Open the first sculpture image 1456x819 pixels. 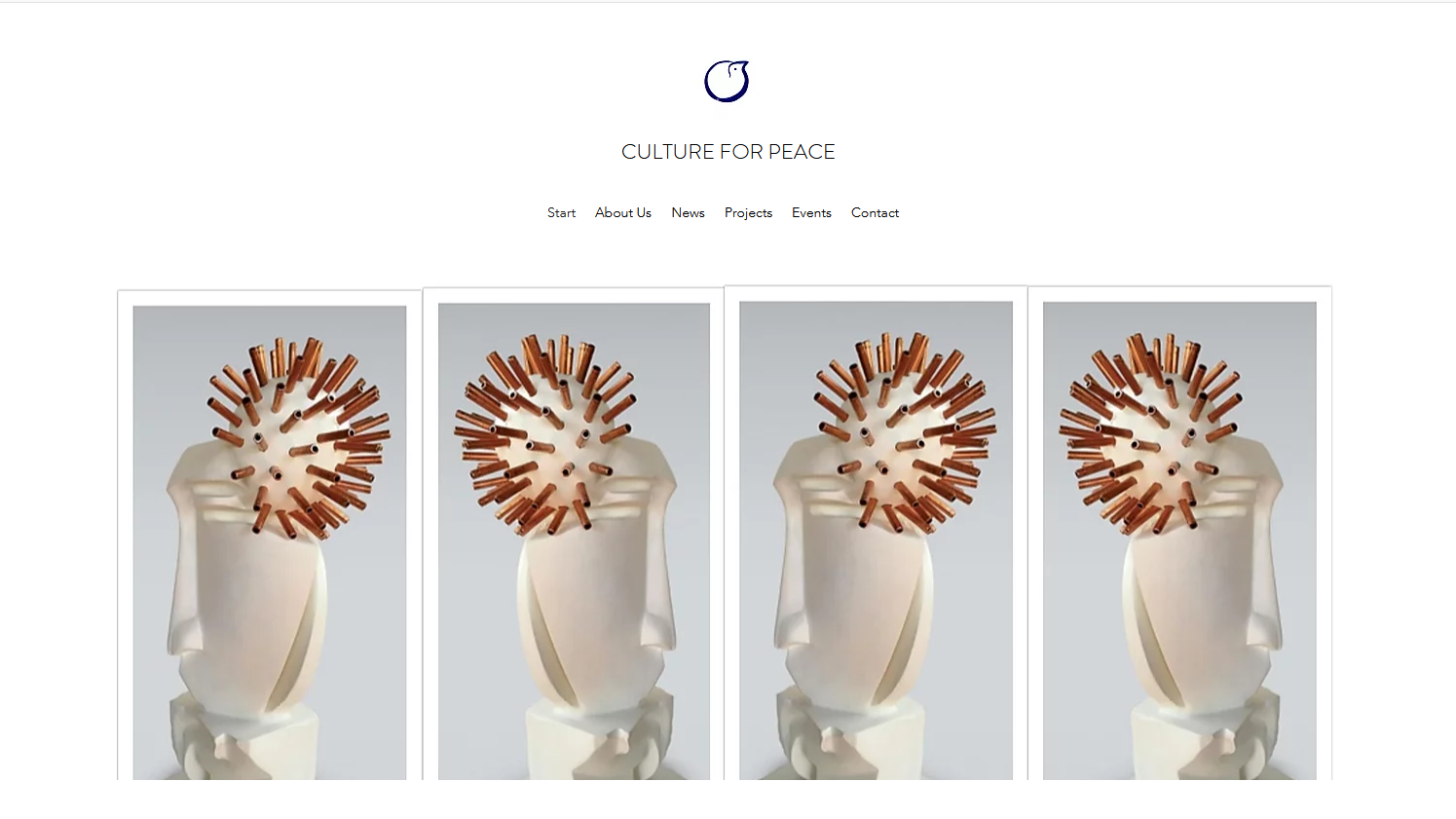tap(270, 542)
